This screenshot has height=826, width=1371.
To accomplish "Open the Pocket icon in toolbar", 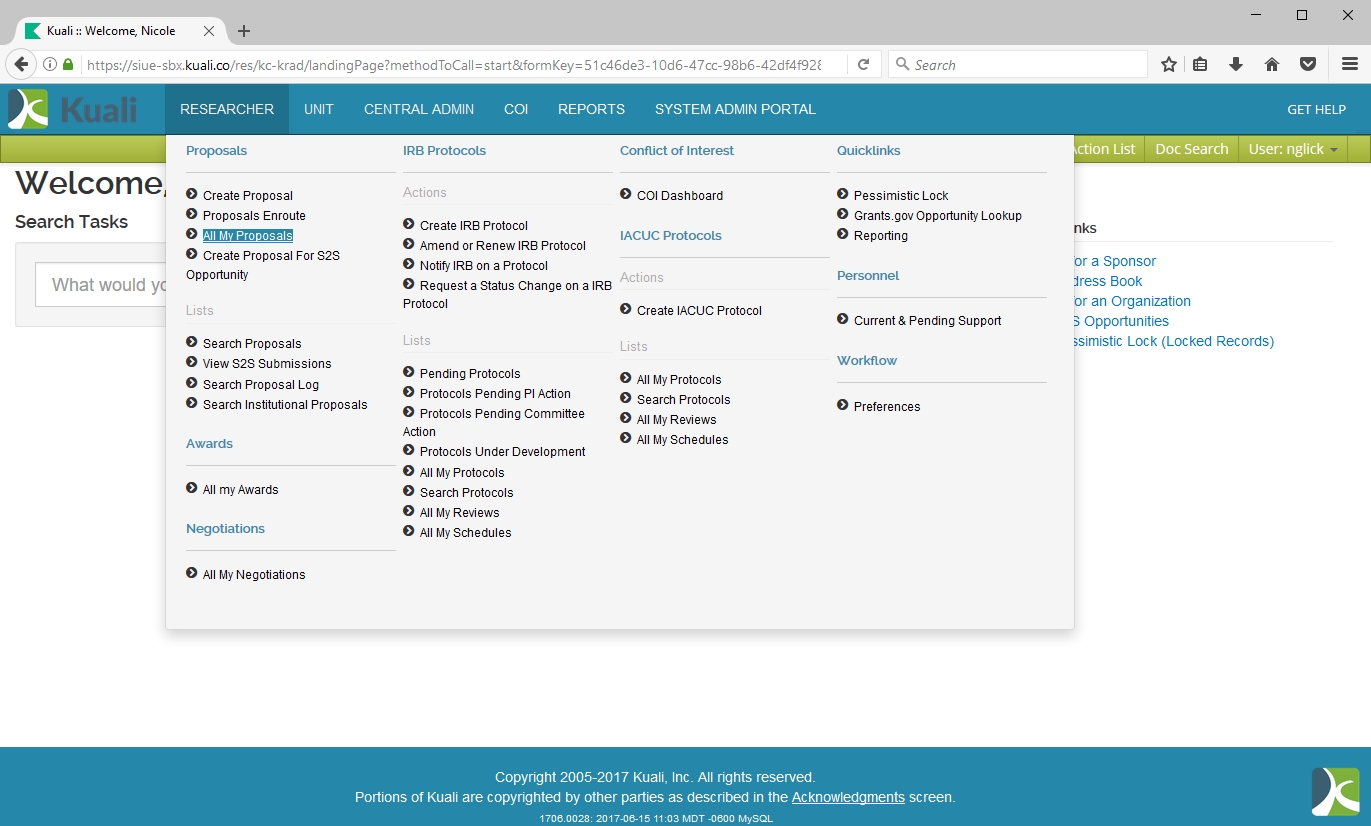I will 1307,65.
